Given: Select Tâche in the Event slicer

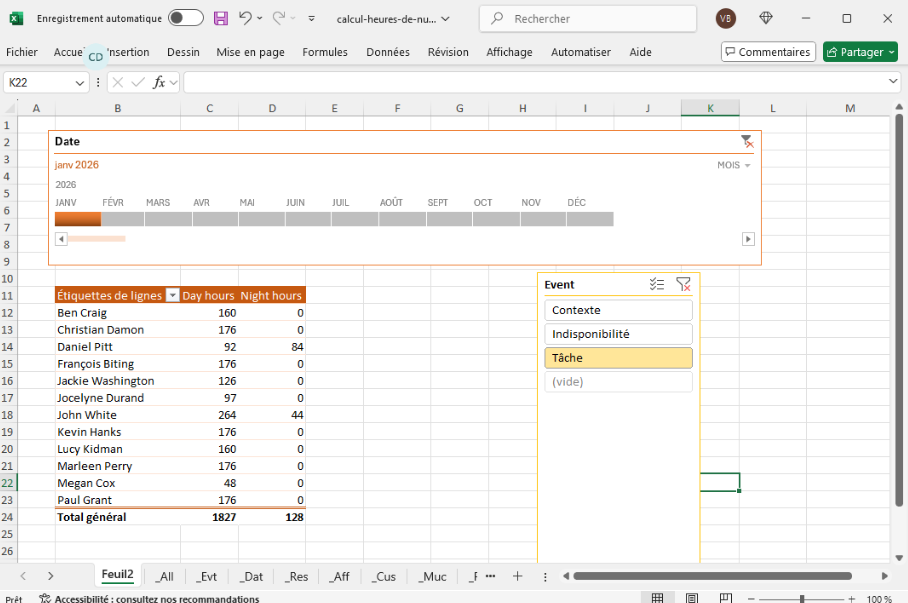Looking at the screenshot, I should coord(618,358).
